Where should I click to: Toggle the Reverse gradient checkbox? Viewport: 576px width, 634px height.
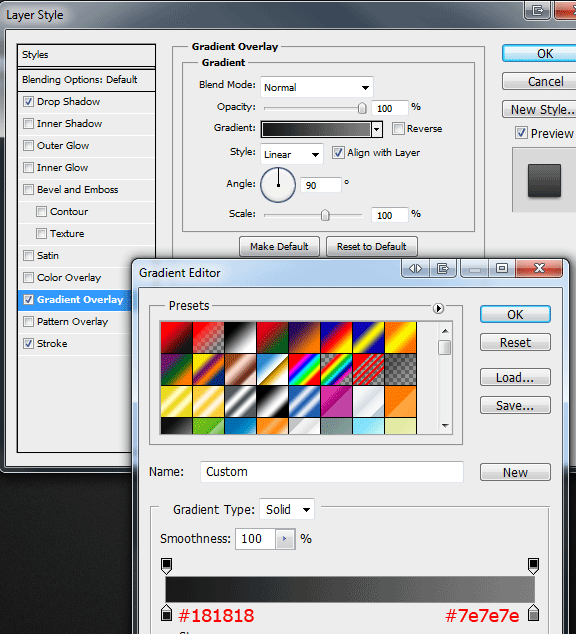pyautogui.click(x=398, y=129)
